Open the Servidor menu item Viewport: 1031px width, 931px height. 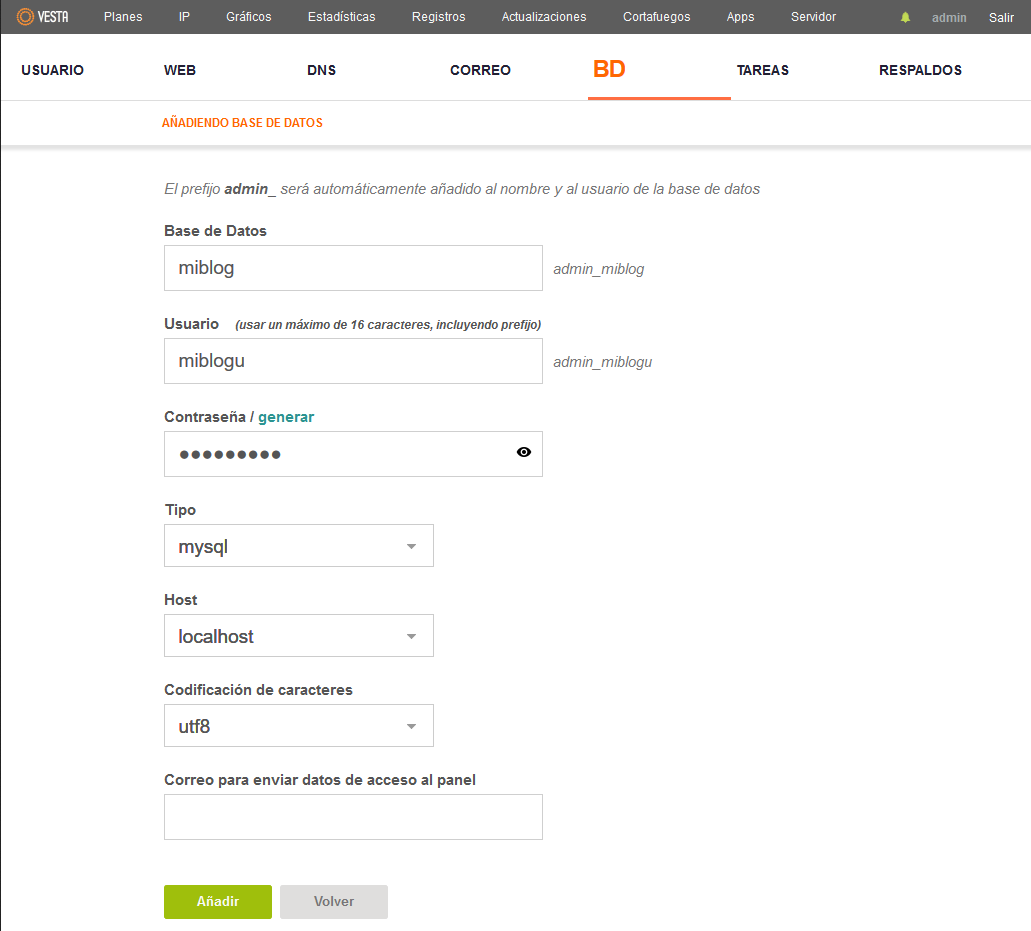[813, 17]
